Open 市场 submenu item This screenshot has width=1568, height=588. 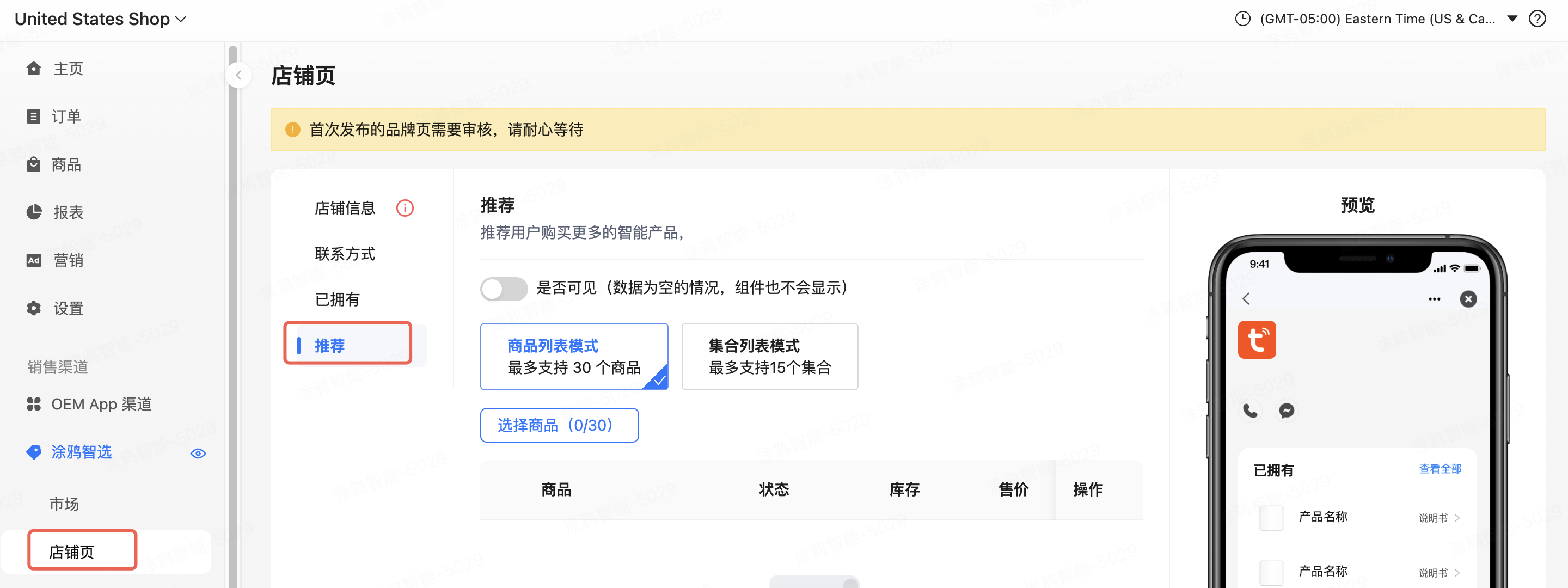click(x=64, y=504)
